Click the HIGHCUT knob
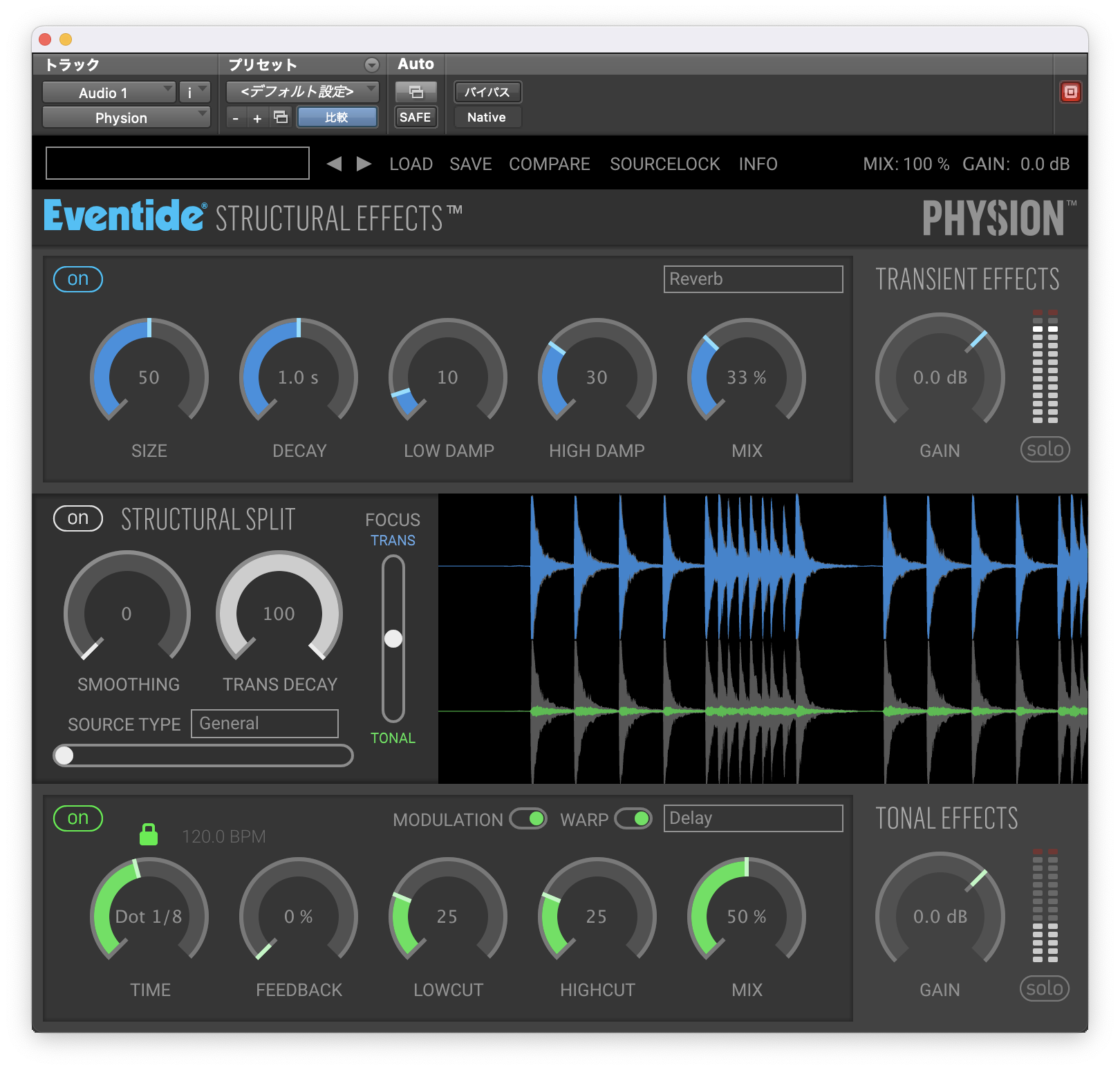This screenshot has width=1120, height=1070. pyautogui.click(x=597, y=916)
